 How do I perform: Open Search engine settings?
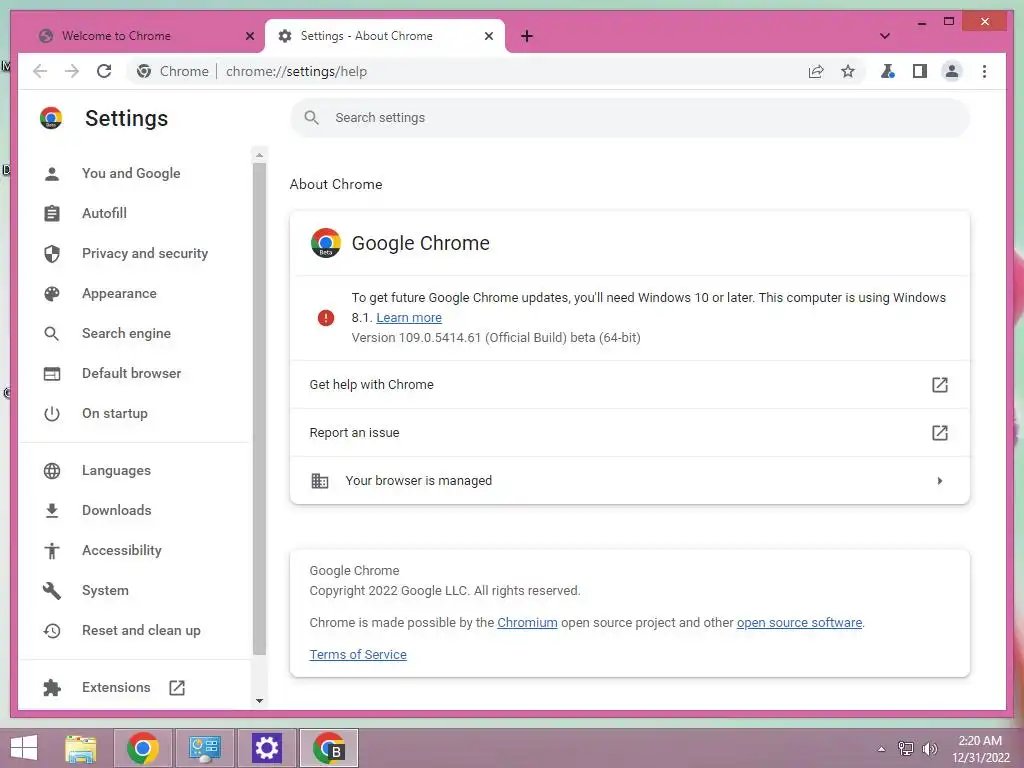(x=126, y=333)
